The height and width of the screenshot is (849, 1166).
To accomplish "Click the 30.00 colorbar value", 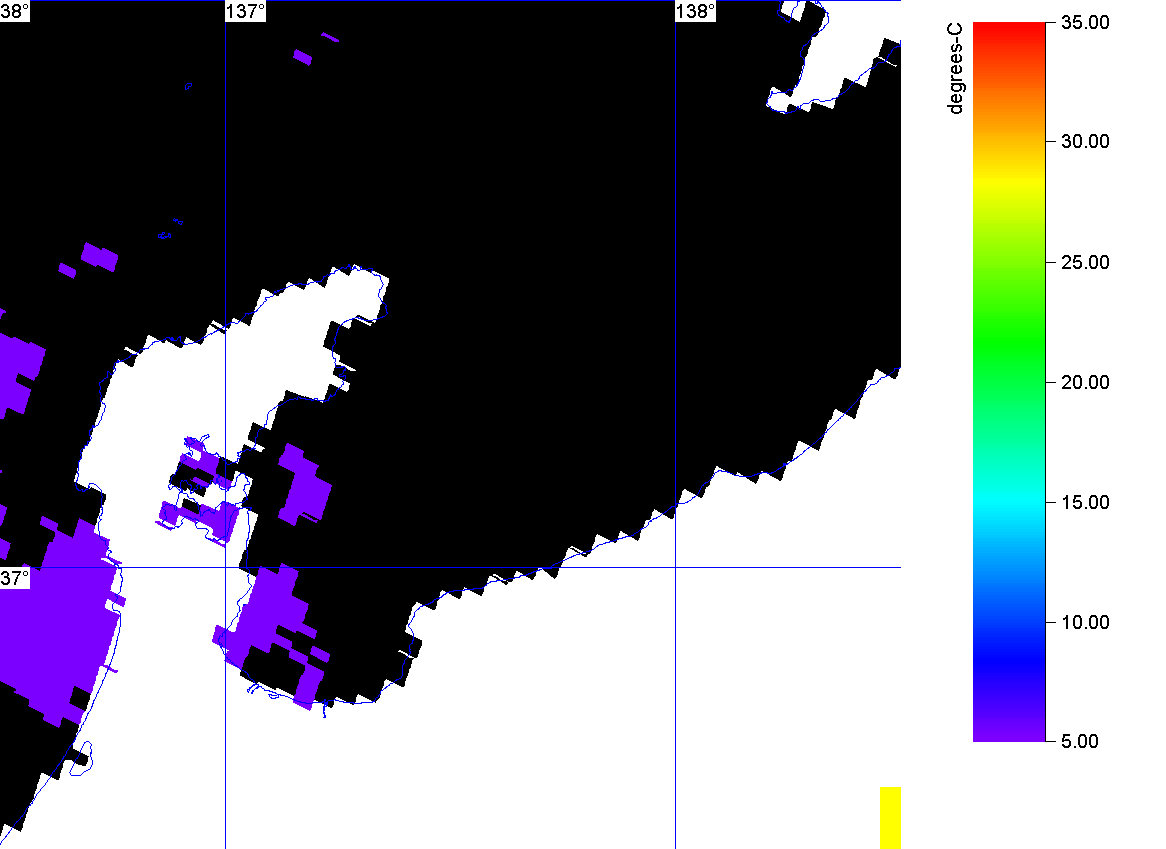I will (1085, 141).
